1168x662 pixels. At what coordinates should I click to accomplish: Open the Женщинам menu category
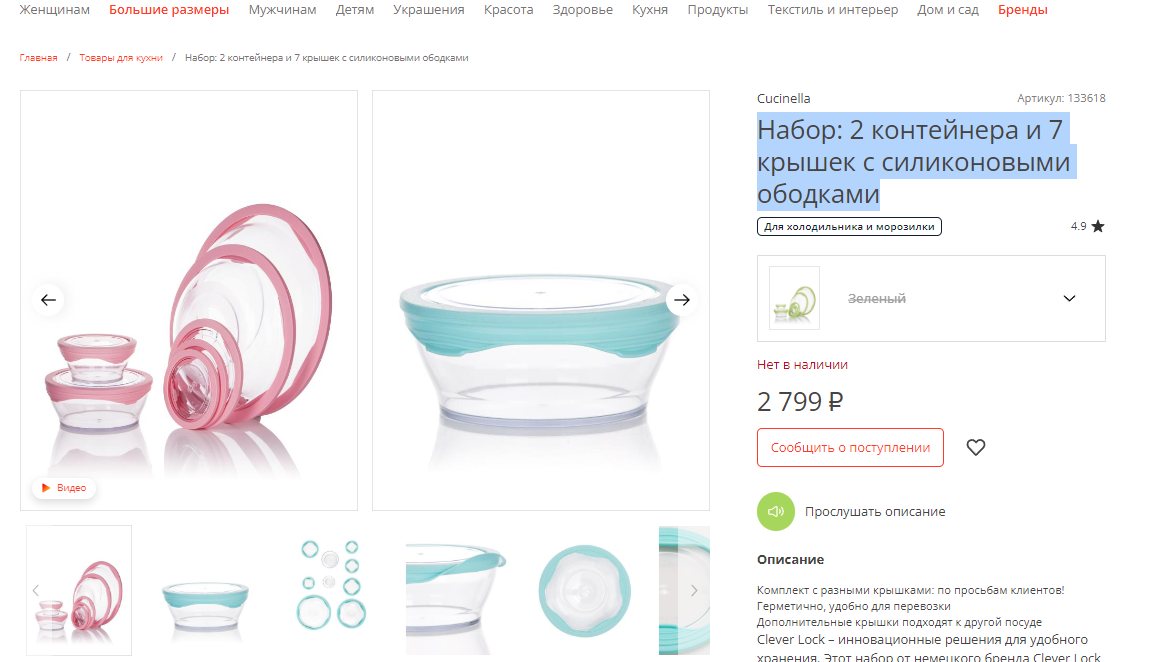click(x=54, y=10)
